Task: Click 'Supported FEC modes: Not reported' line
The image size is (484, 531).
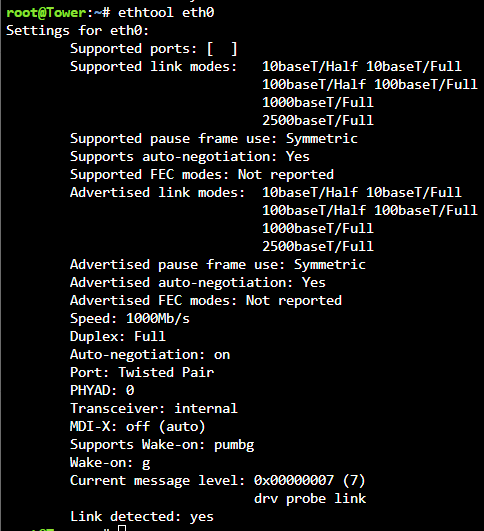Action: [202, 174]
